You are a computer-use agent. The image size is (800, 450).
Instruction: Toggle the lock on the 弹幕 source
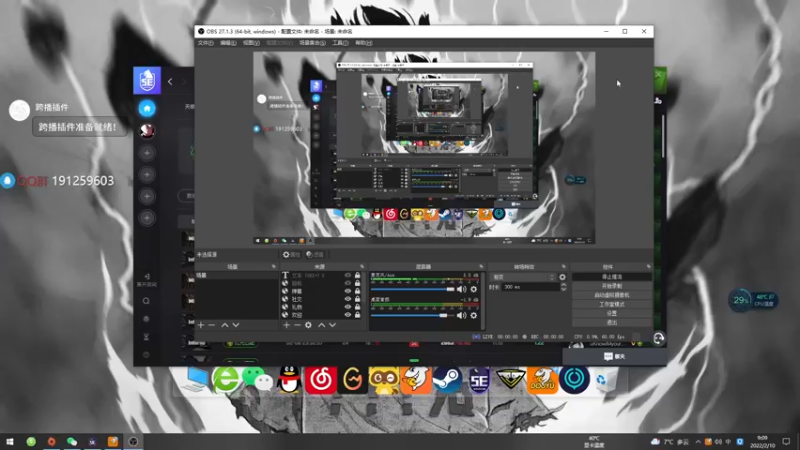coord(357,291)
